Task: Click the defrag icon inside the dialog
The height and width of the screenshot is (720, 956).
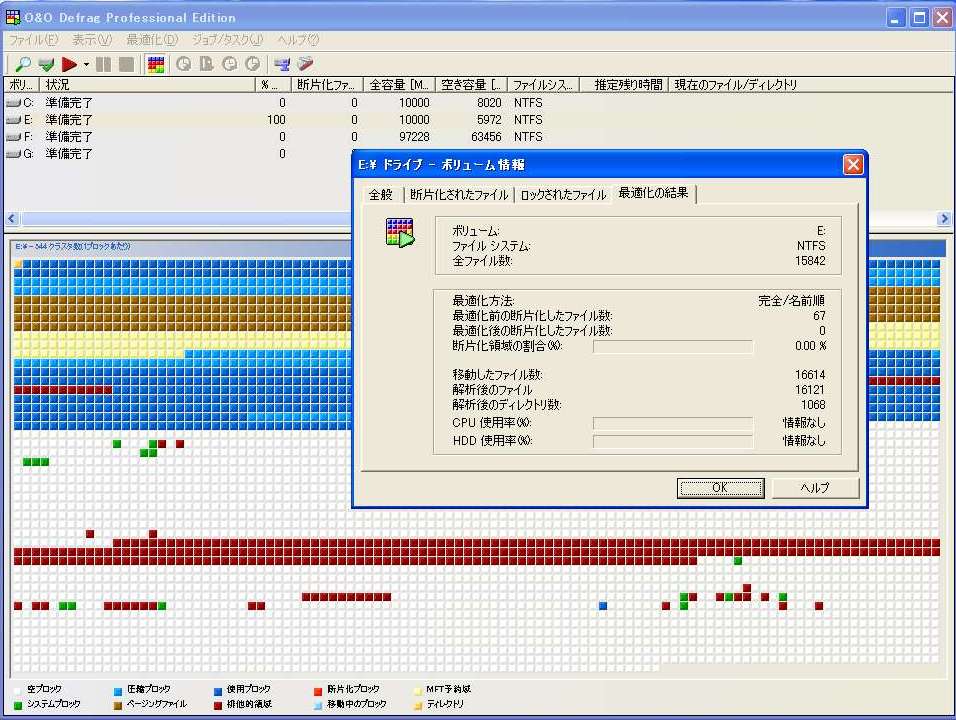Action: click(400, 233)
